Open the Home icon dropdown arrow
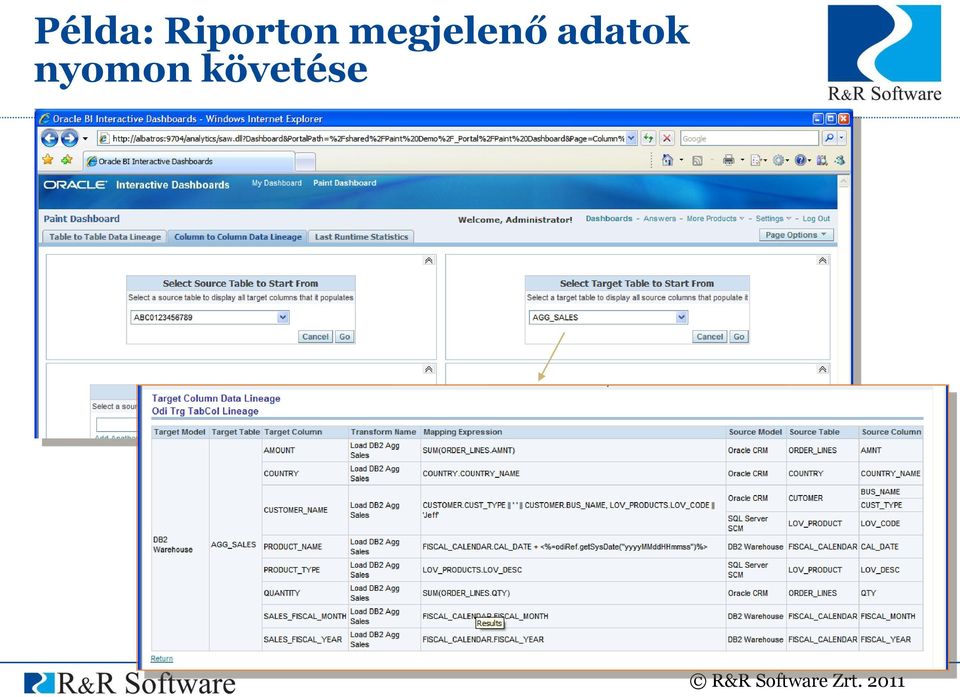 pos(681,160)
